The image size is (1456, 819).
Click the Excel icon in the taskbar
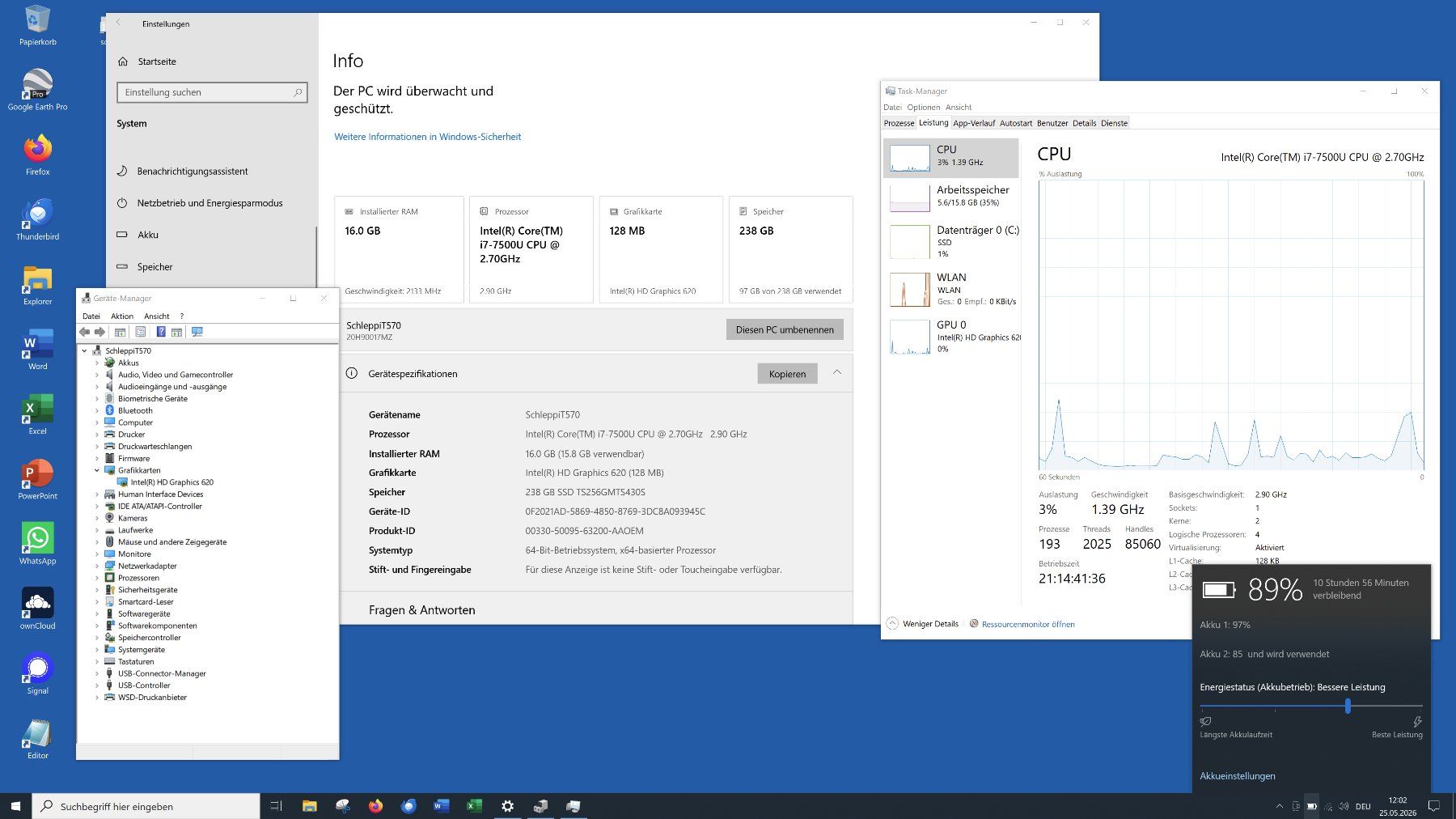pos(474,806)
